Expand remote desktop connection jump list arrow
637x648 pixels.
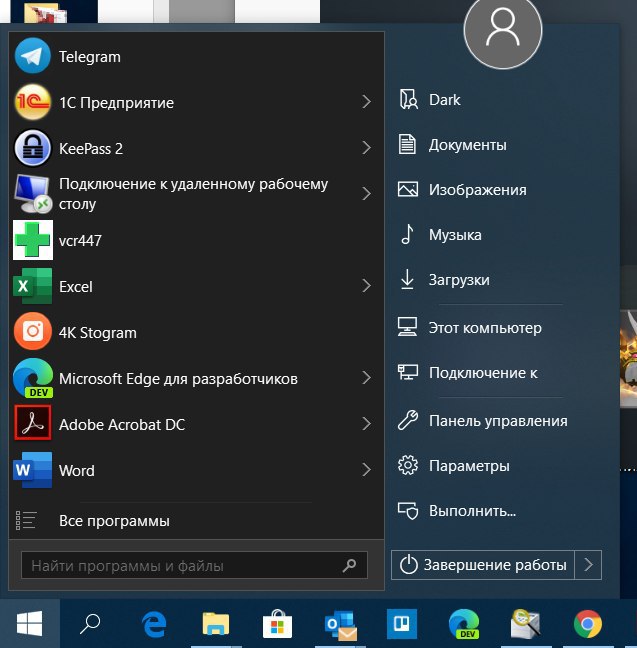366,193
